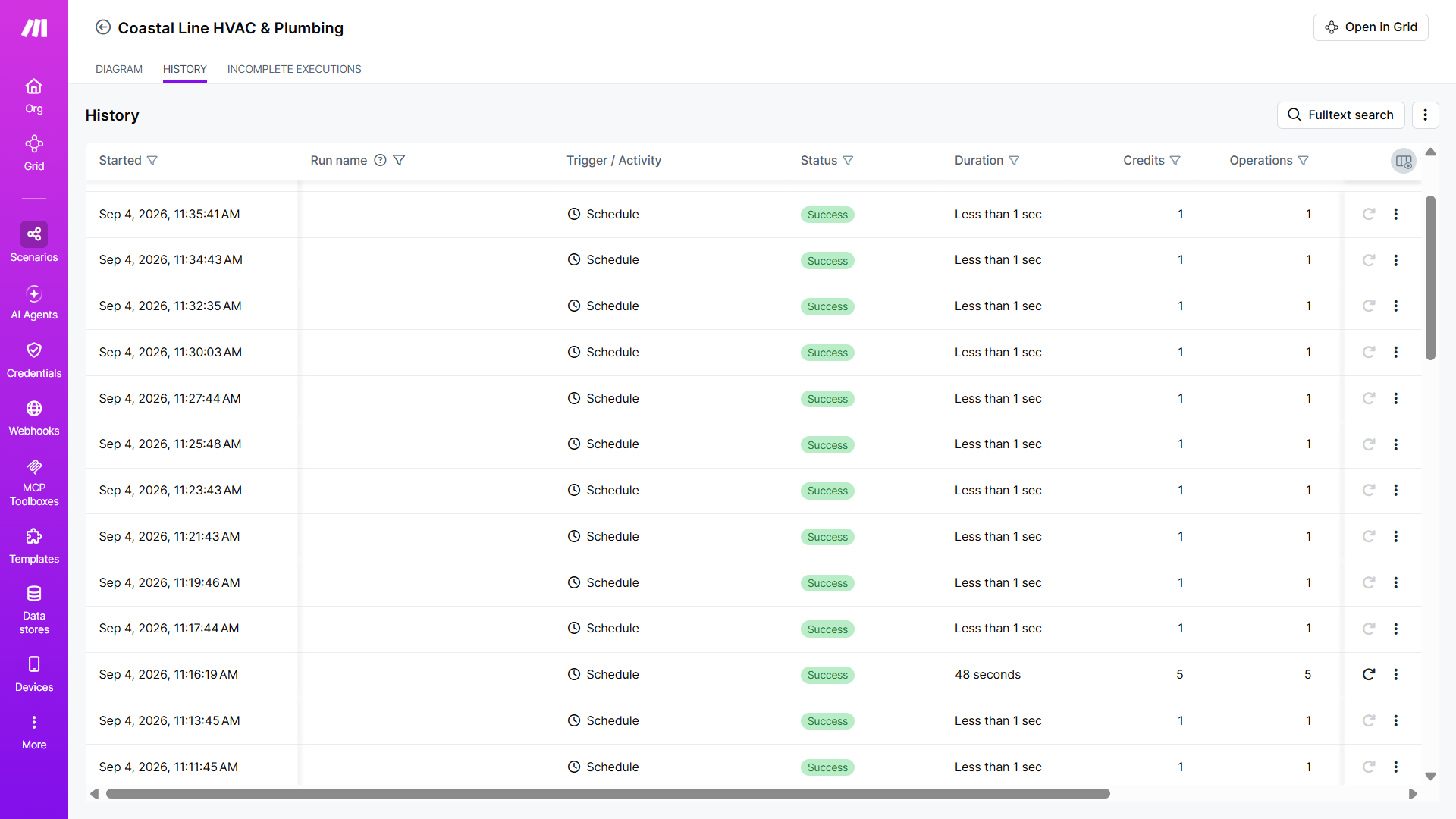Expand the More sidebar menu
Image resolution: width=1456 pixels, height=819 pixels.
pos(34,732)
